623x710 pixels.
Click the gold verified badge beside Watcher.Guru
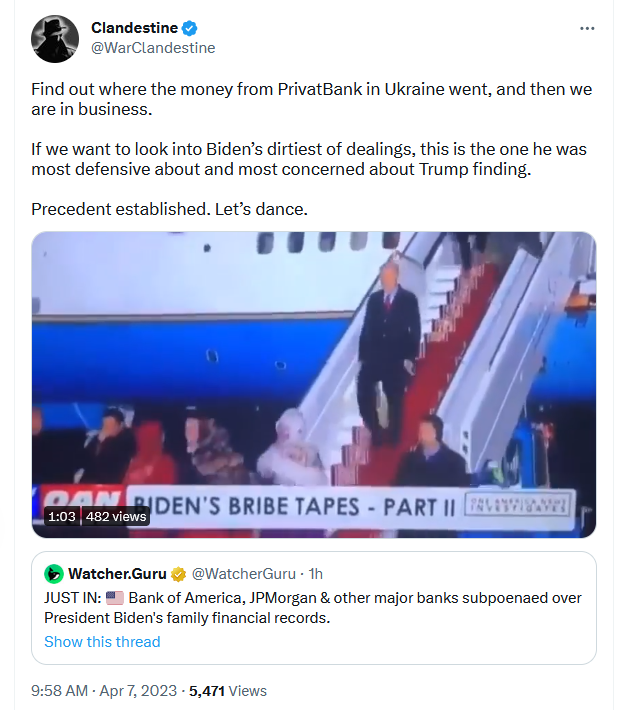click(178, 574)
